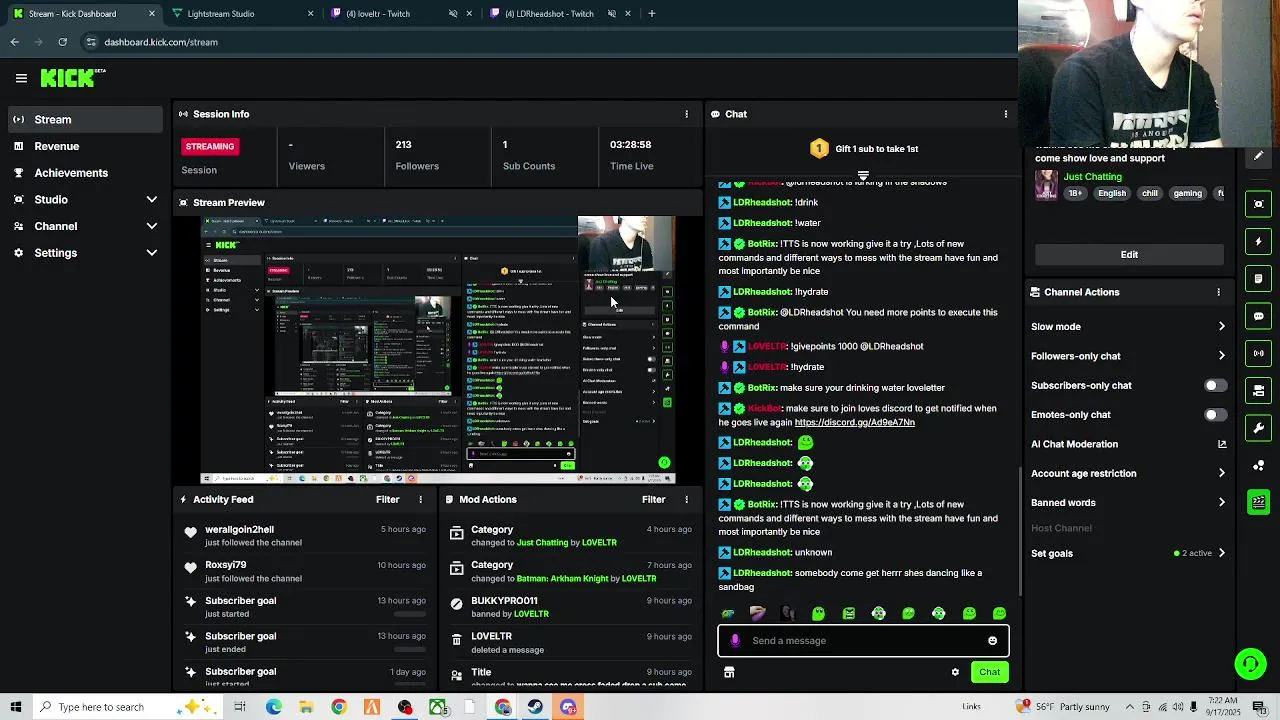Reload the page with browser refresh icon
Viewport: 1280px width, 720px height.
[x=62, y=42]
